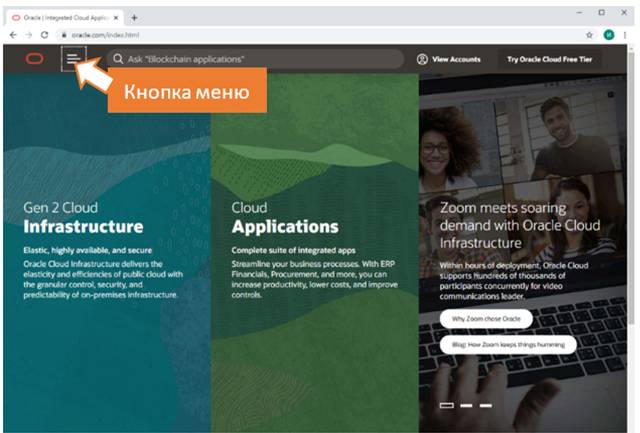Viewport: 640px width, 433px height.
Task: Select the second carousel slide indicator
Action: 467,405
